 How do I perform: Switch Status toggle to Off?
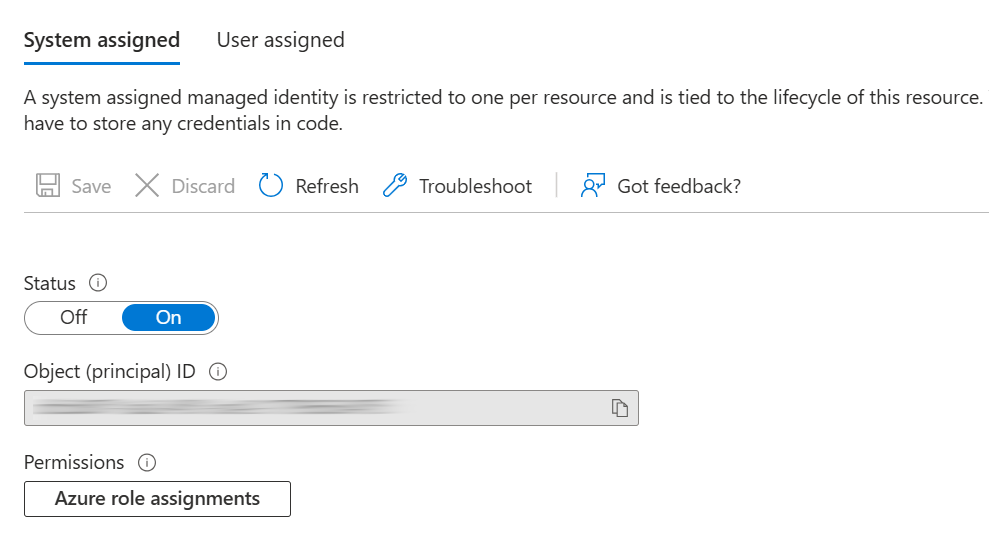pyautogui.click(x=73, y=317)
